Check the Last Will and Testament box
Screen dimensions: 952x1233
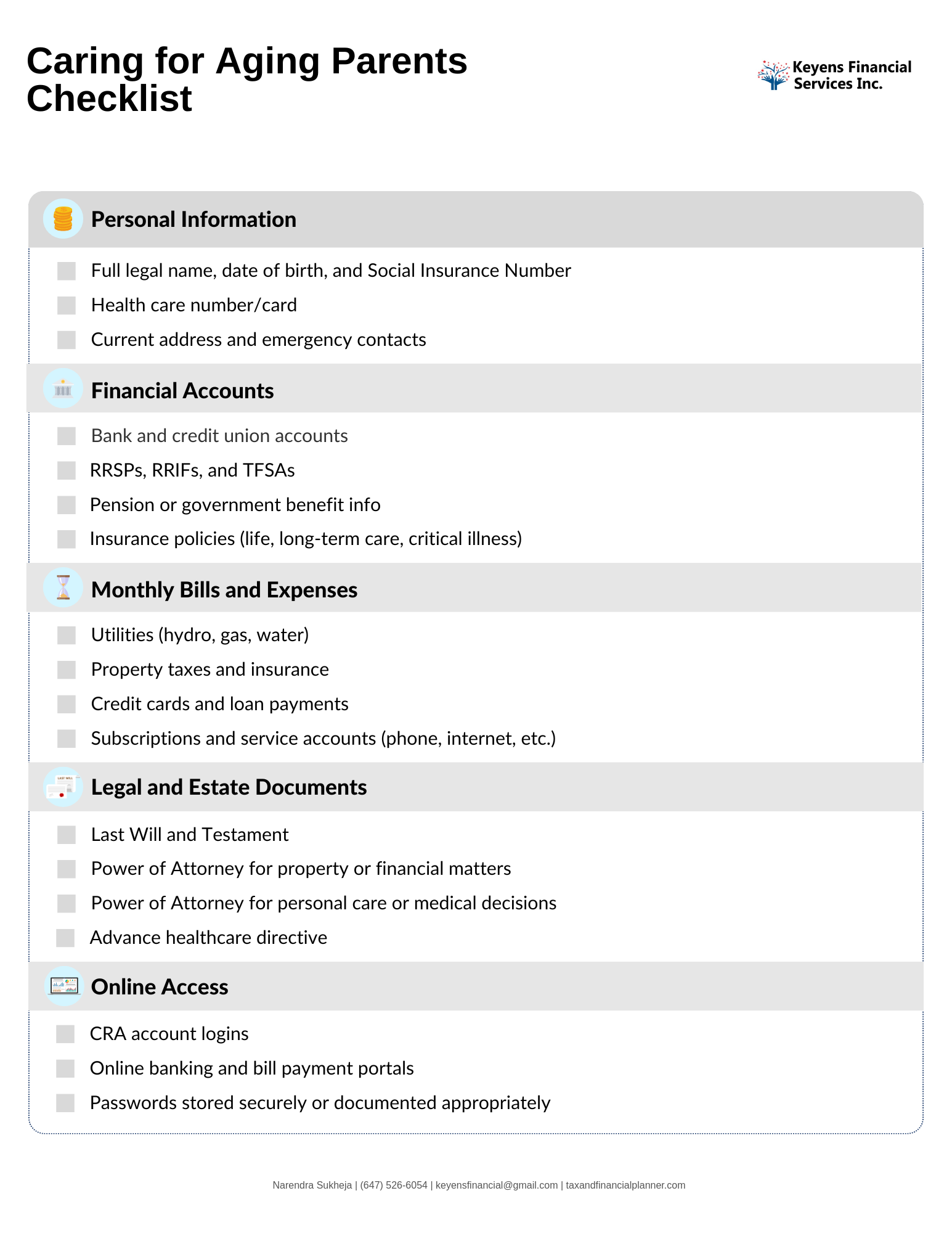coord(67,835)
